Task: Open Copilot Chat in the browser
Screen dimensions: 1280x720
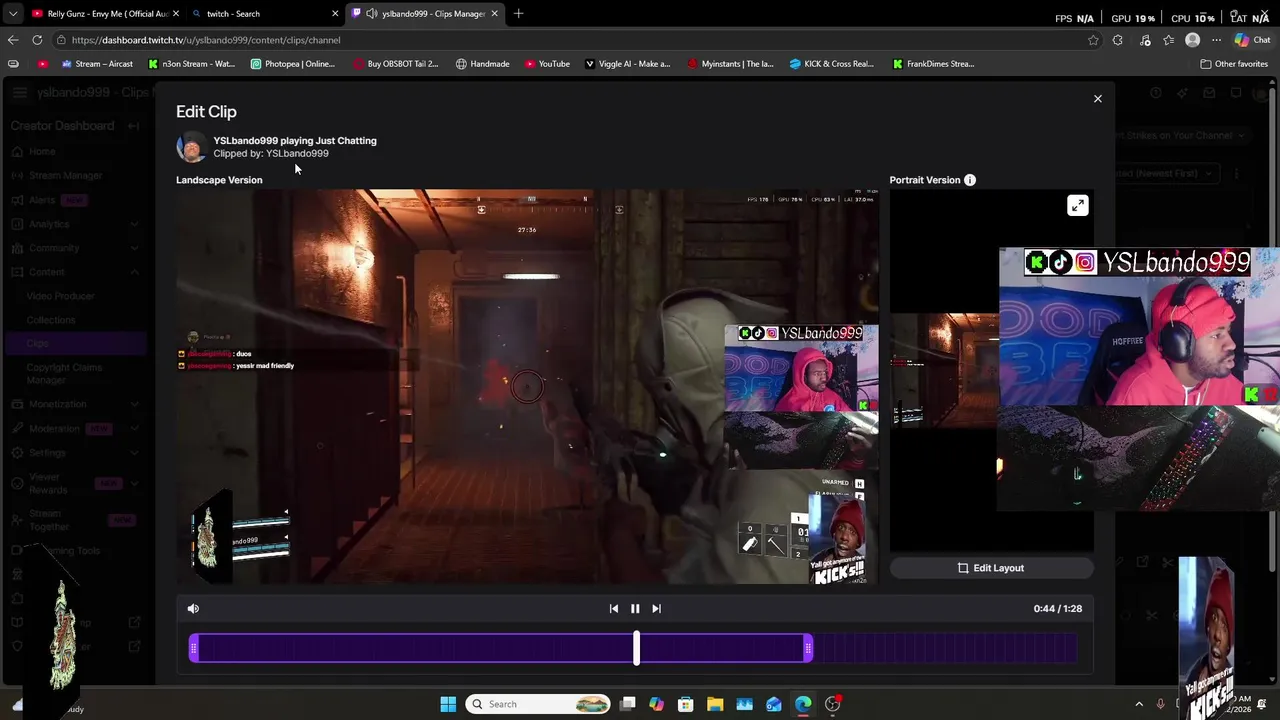Action: [x=1252, y=40]
